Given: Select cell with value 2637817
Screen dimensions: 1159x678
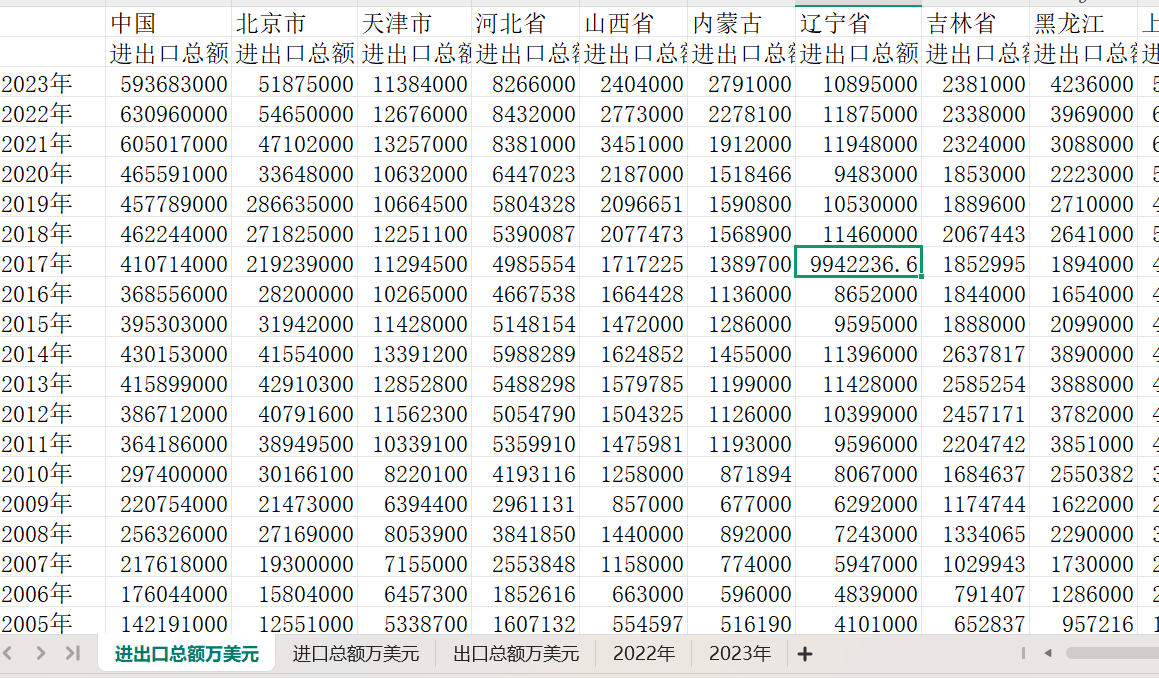Looking at the screenshot, I should click(x=976, y=354).
